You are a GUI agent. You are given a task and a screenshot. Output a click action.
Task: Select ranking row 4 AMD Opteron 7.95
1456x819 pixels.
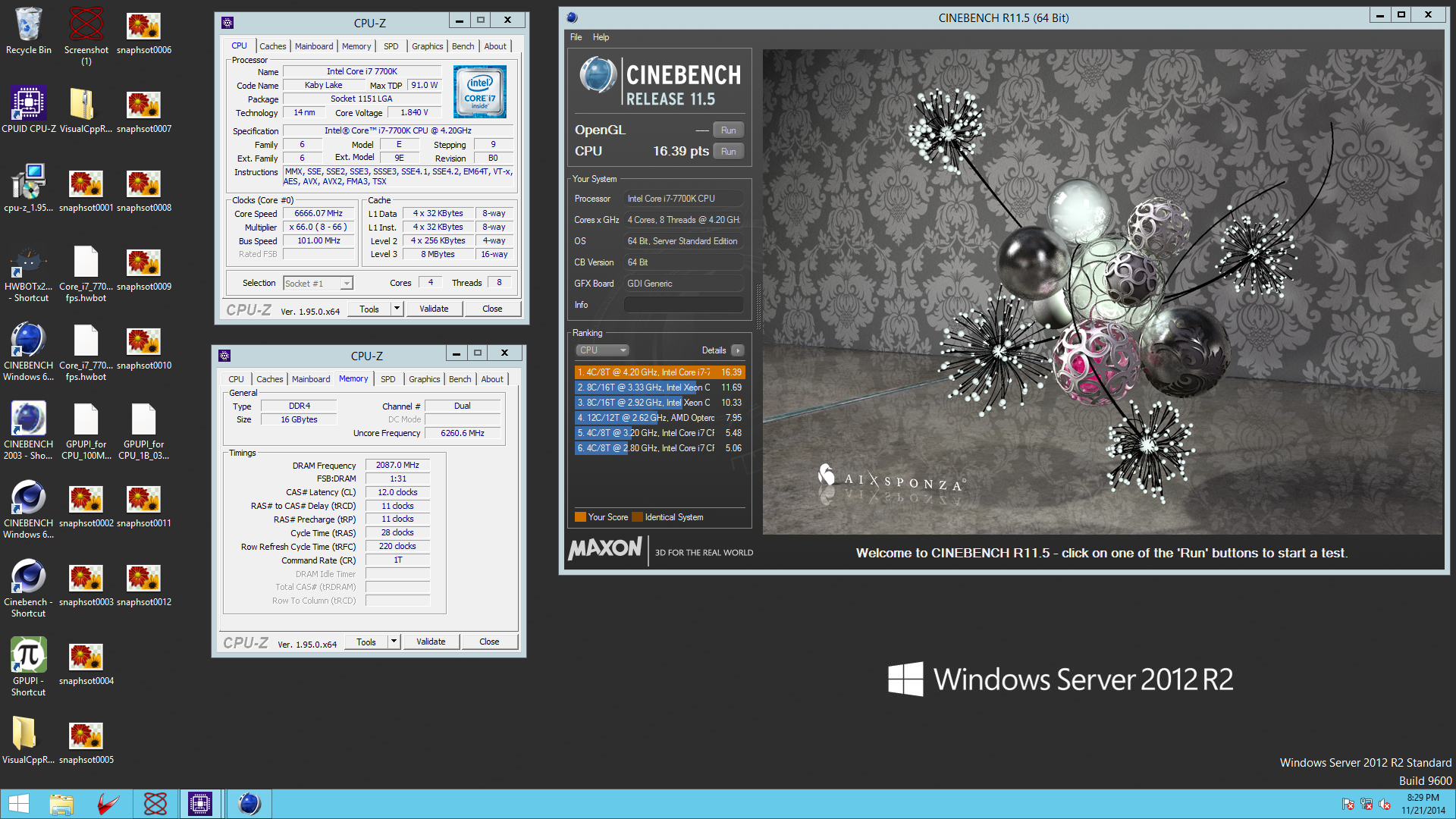[660, 418]
